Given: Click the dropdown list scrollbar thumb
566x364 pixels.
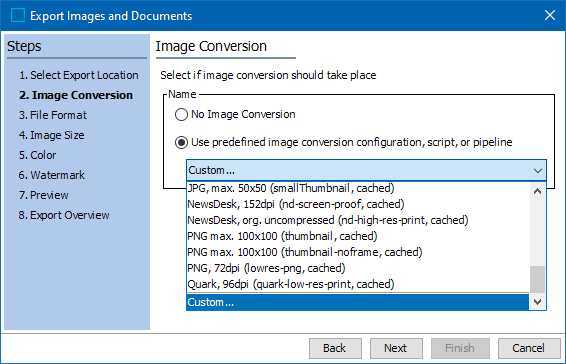Looking at the screenshot, I should (x=537, y=280).
